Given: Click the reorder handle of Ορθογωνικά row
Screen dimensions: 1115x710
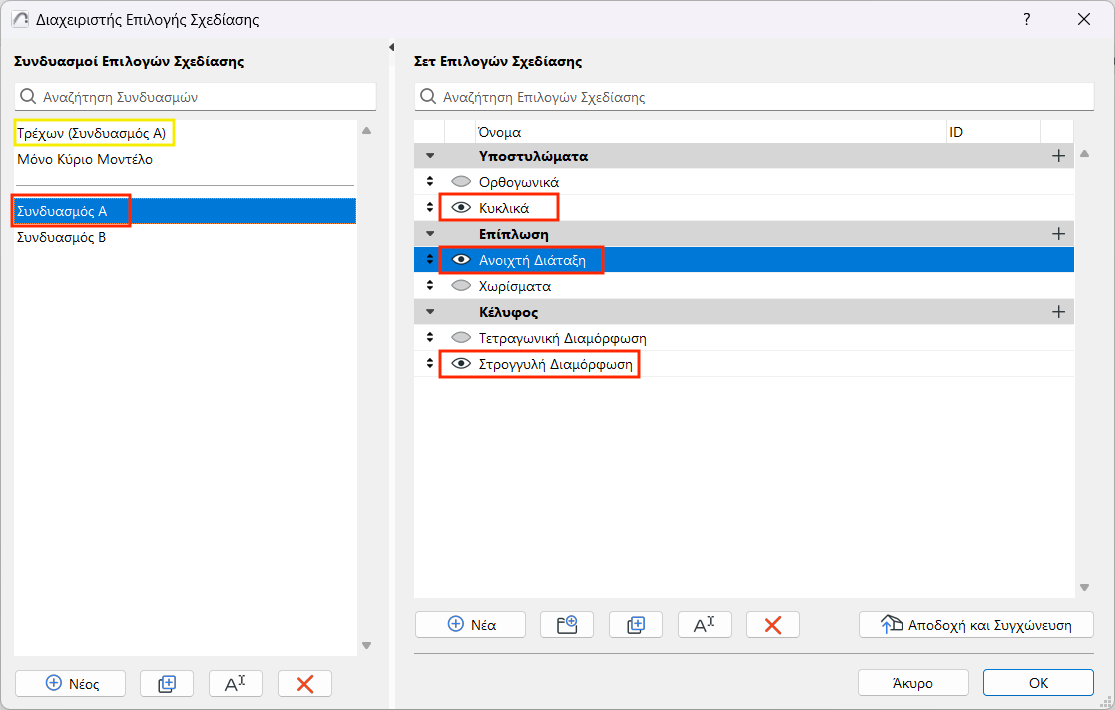Looking at the screenshot, I should pyautogui.click(x=430, y=181).
